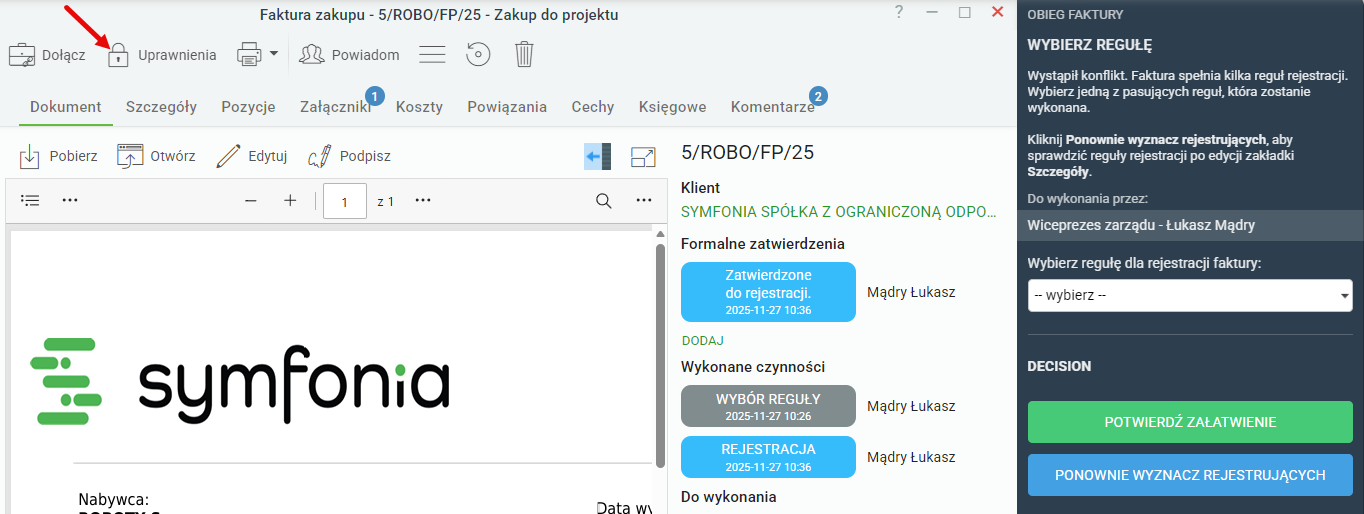Click the DODAJ link
The width and height of the screenshot is (1364, 514).
pos(703,340)
